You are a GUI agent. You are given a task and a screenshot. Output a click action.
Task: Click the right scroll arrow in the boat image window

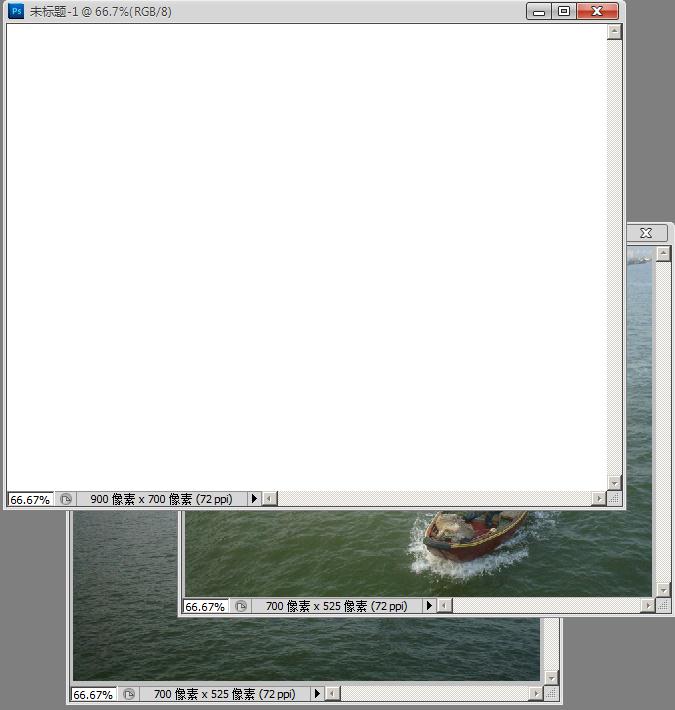648,605
